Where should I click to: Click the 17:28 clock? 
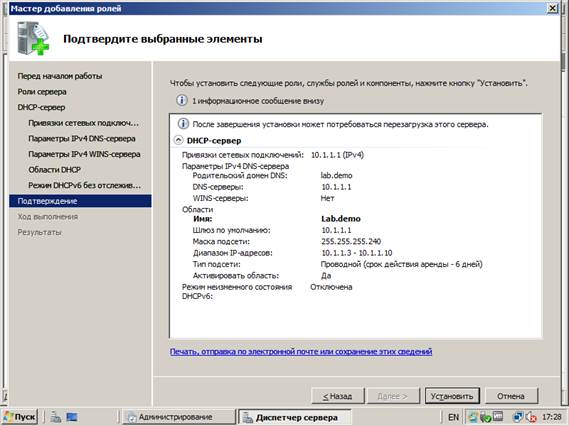click(x=552, y=417)
